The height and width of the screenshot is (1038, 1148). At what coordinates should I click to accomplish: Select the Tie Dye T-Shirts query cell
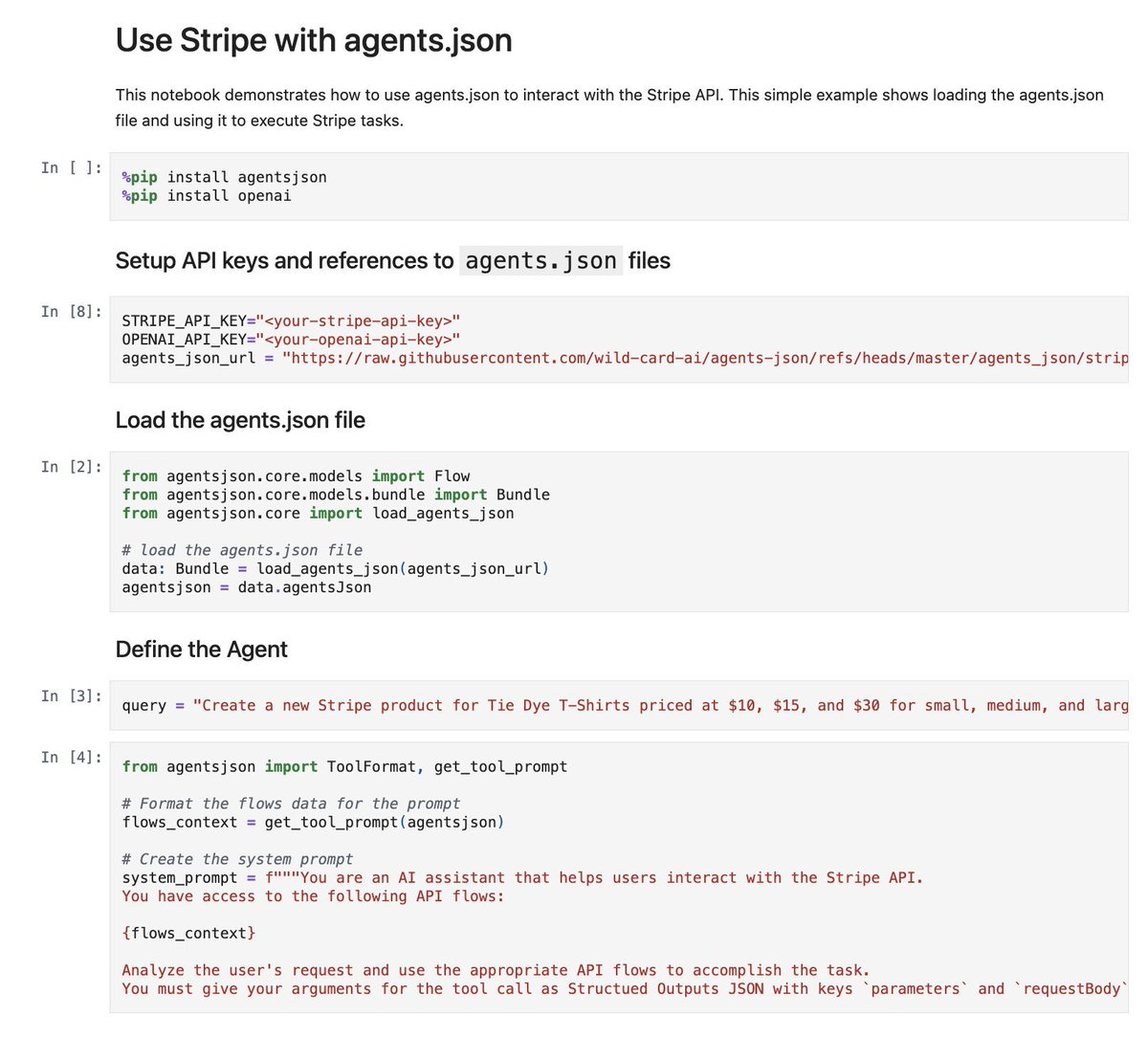574,705
